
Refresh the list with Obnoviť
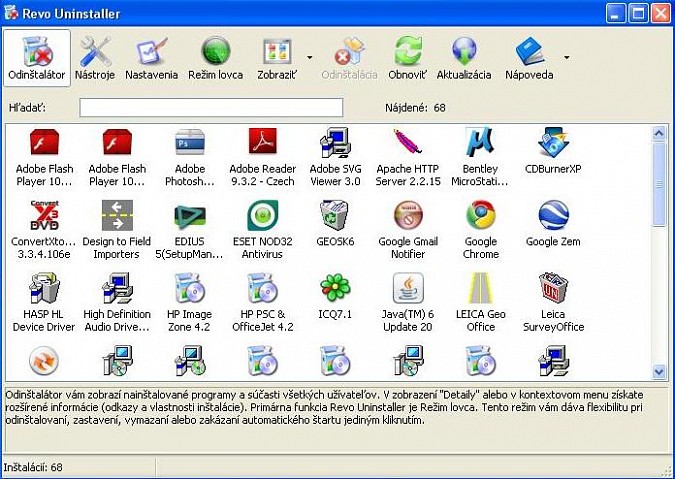click(407, 58)
